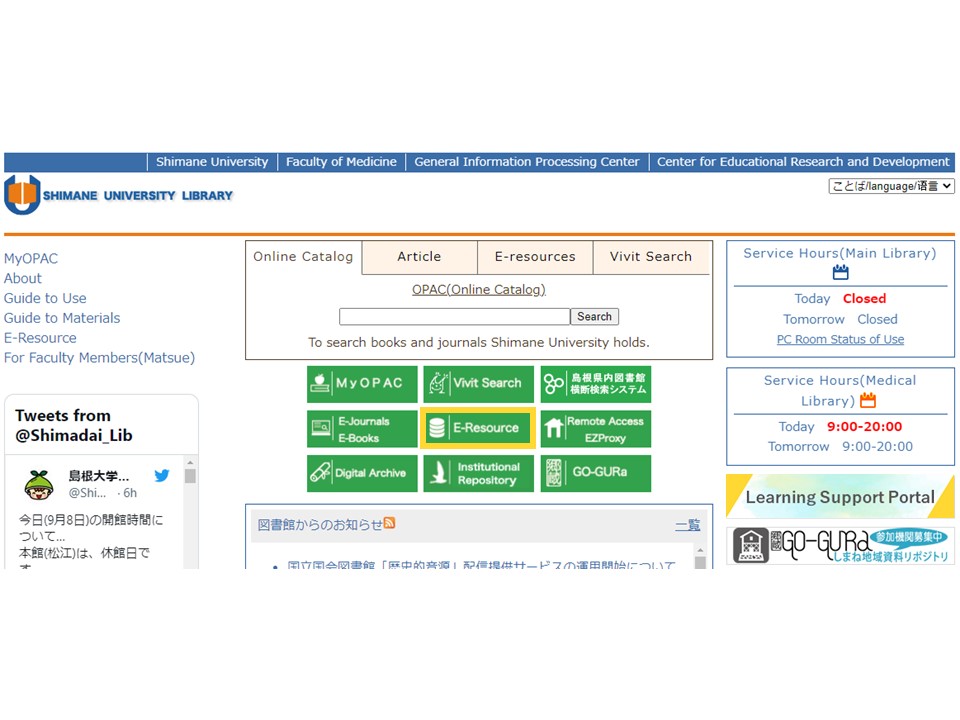The image size is (960, 720).
Task: Open E-Resource sidebar link
Action: pyautogui.click(x=40, y=338)
